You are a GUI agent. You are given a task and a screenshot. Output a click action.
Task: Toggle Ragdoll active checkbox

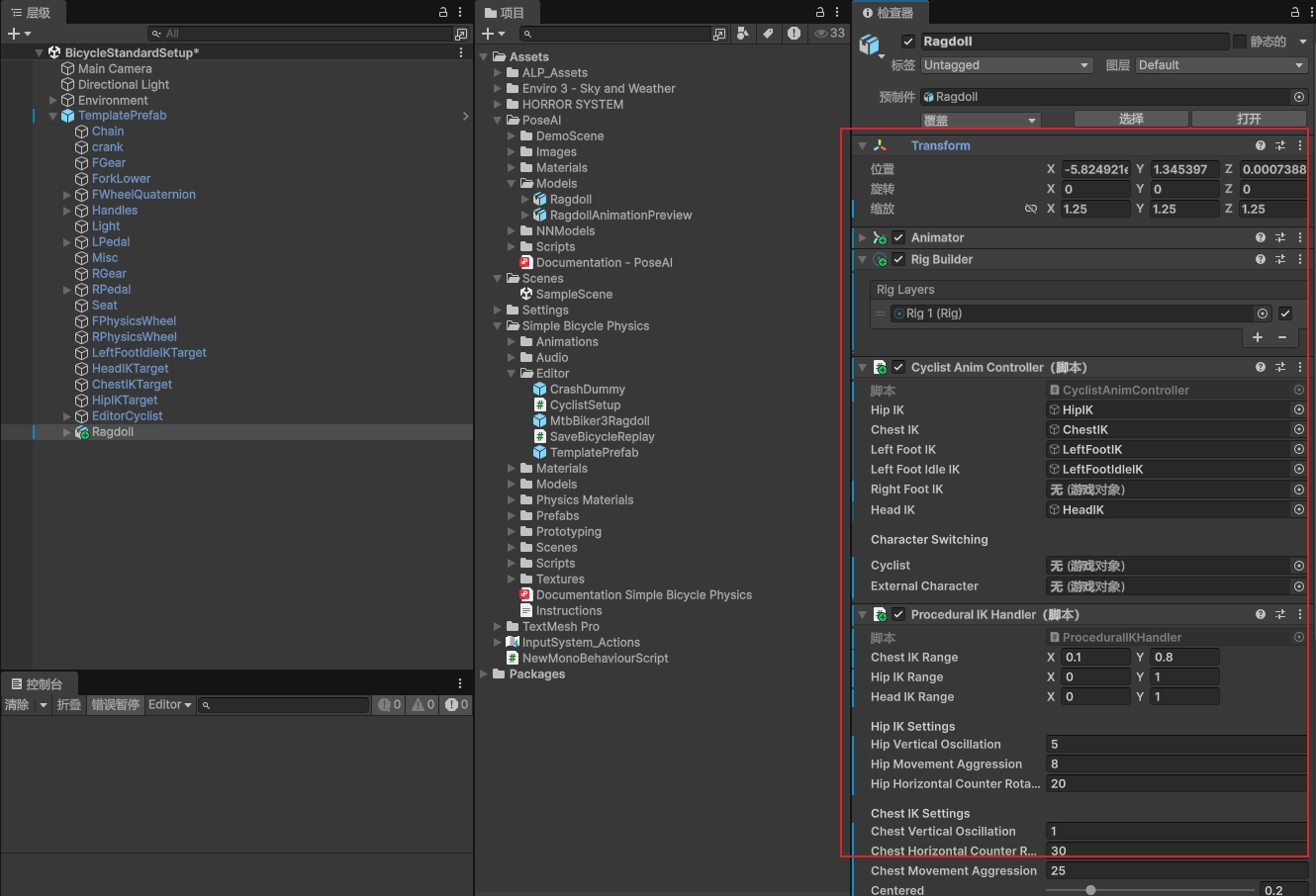click(908, 42)
